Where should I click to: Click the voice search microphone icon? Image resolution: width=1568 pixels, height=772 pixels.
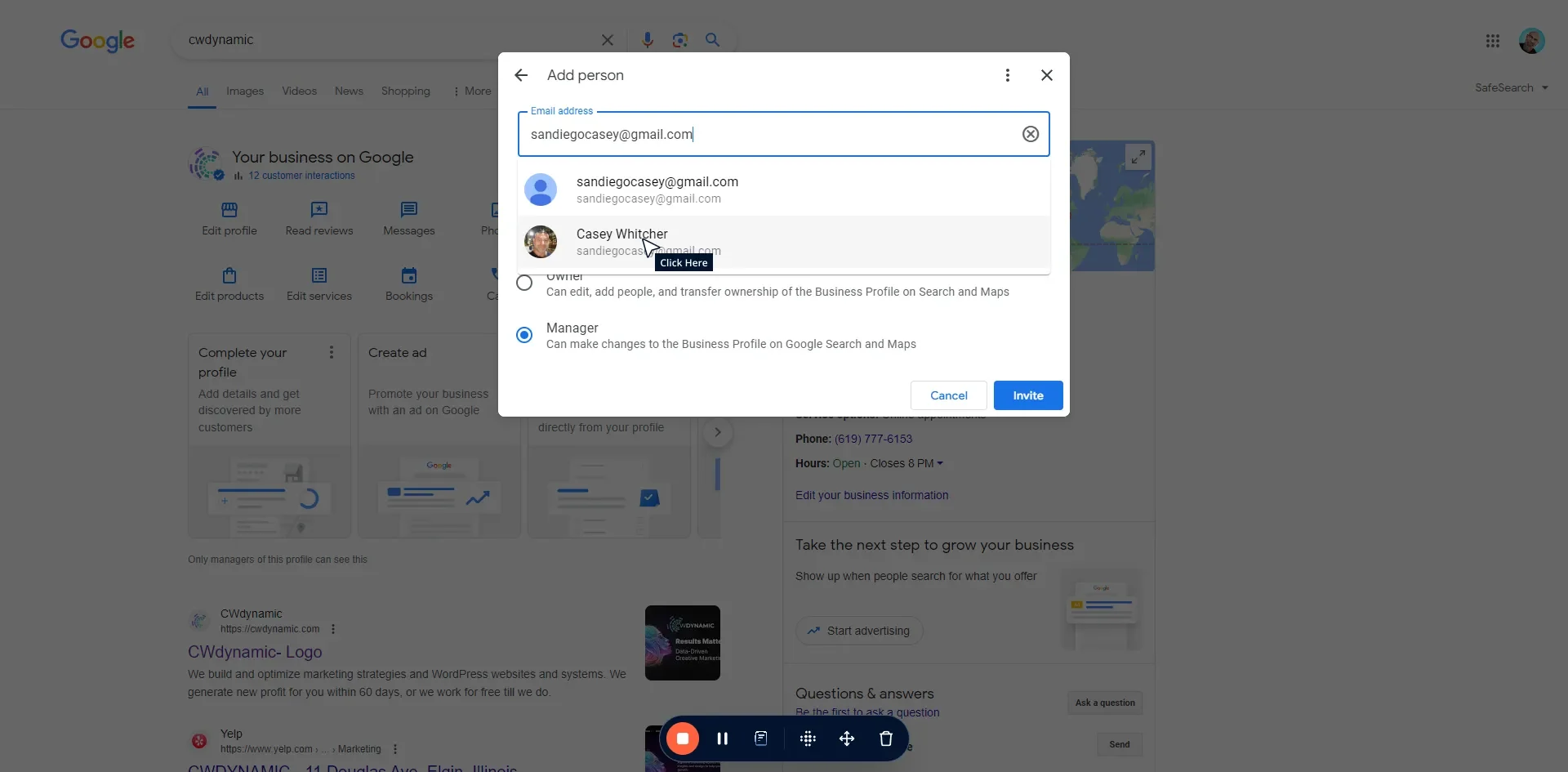[647, 40]
